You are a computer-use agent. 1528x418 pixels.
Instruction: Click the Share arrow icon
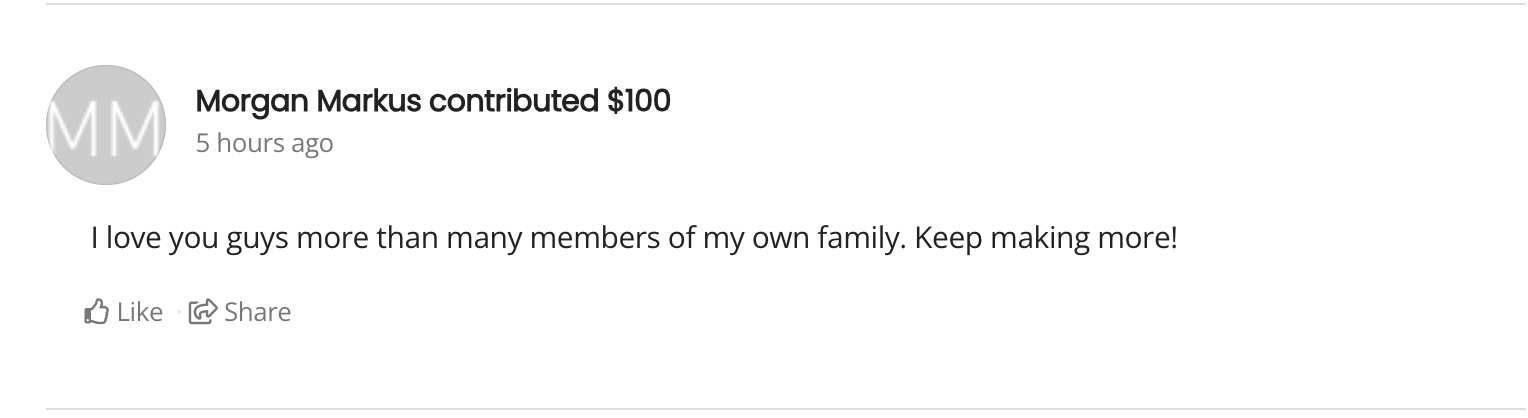pyautogui.click(x=203, y=312)
